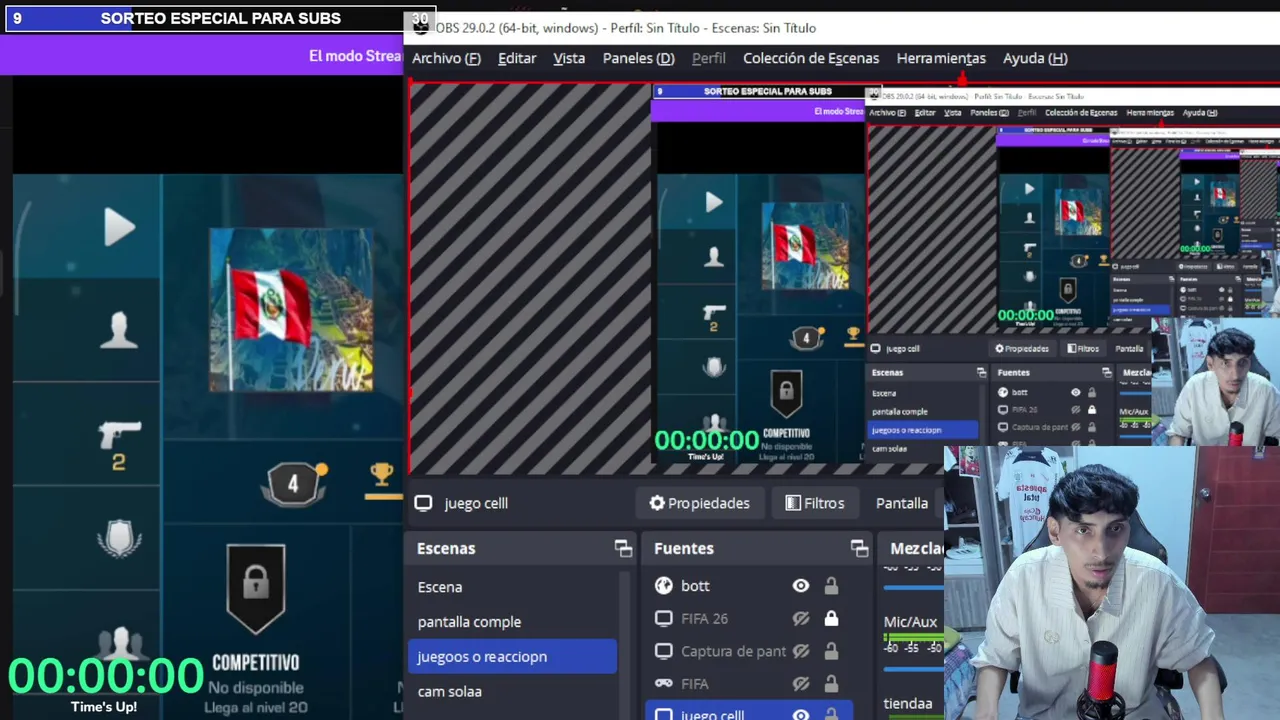Show the Captura de pant source via eye icon
Viewport: 1280px width, 720px height.
tap(800, 651)
